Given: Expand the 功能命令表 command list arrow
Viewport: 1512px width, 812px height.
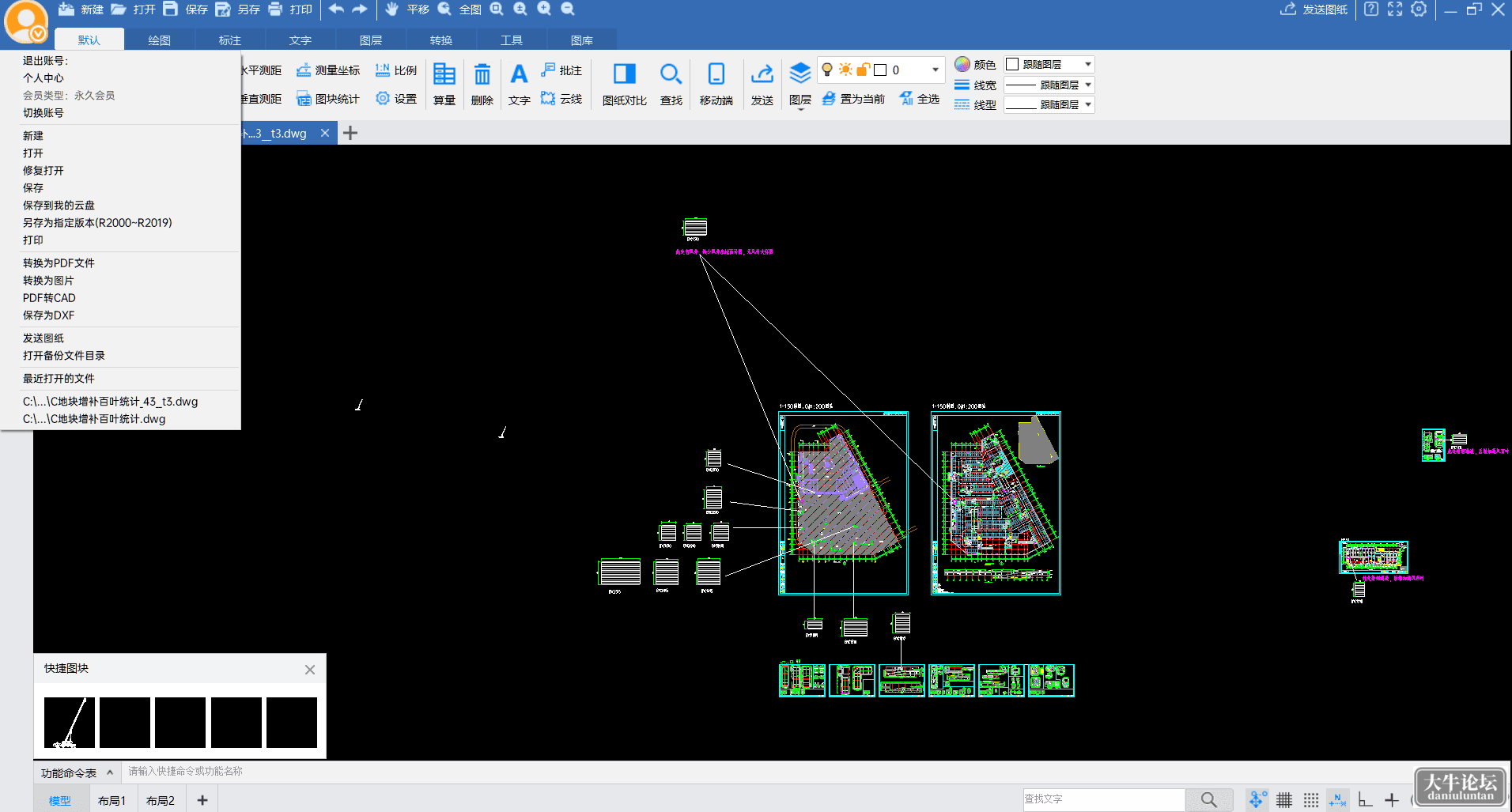Looking at the screenshot, I should pos(110,772).
